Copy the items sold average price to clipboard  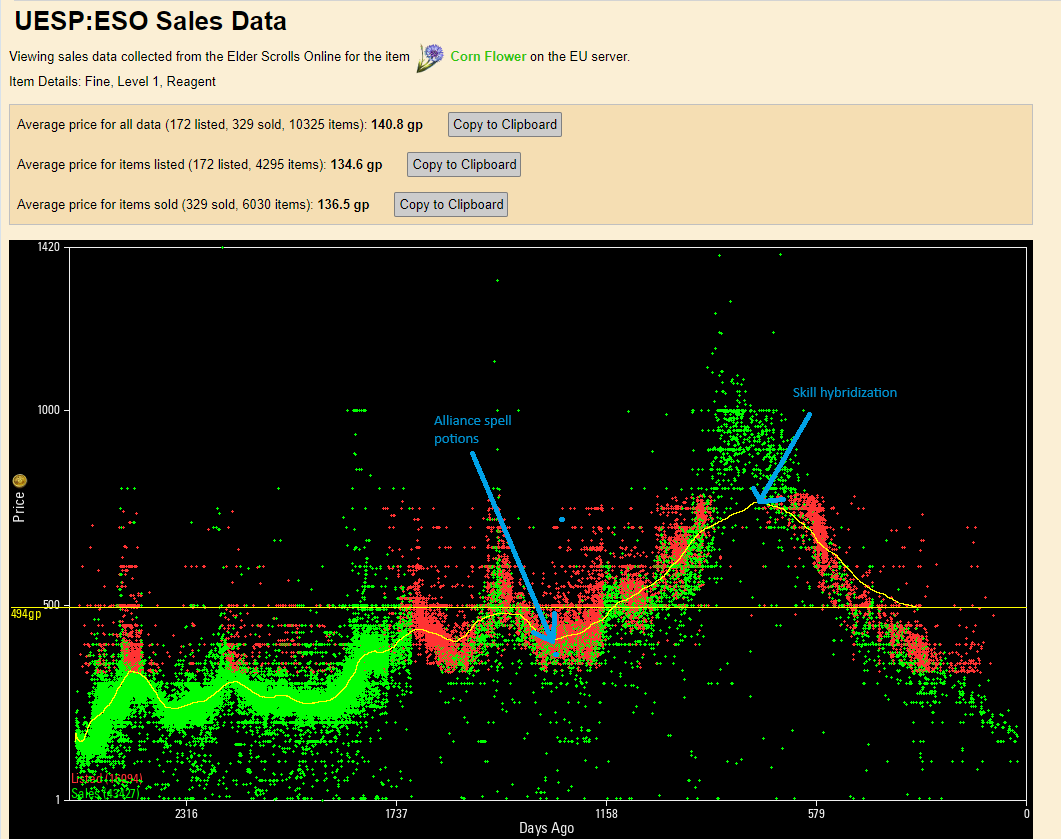[x=451, y=204]
